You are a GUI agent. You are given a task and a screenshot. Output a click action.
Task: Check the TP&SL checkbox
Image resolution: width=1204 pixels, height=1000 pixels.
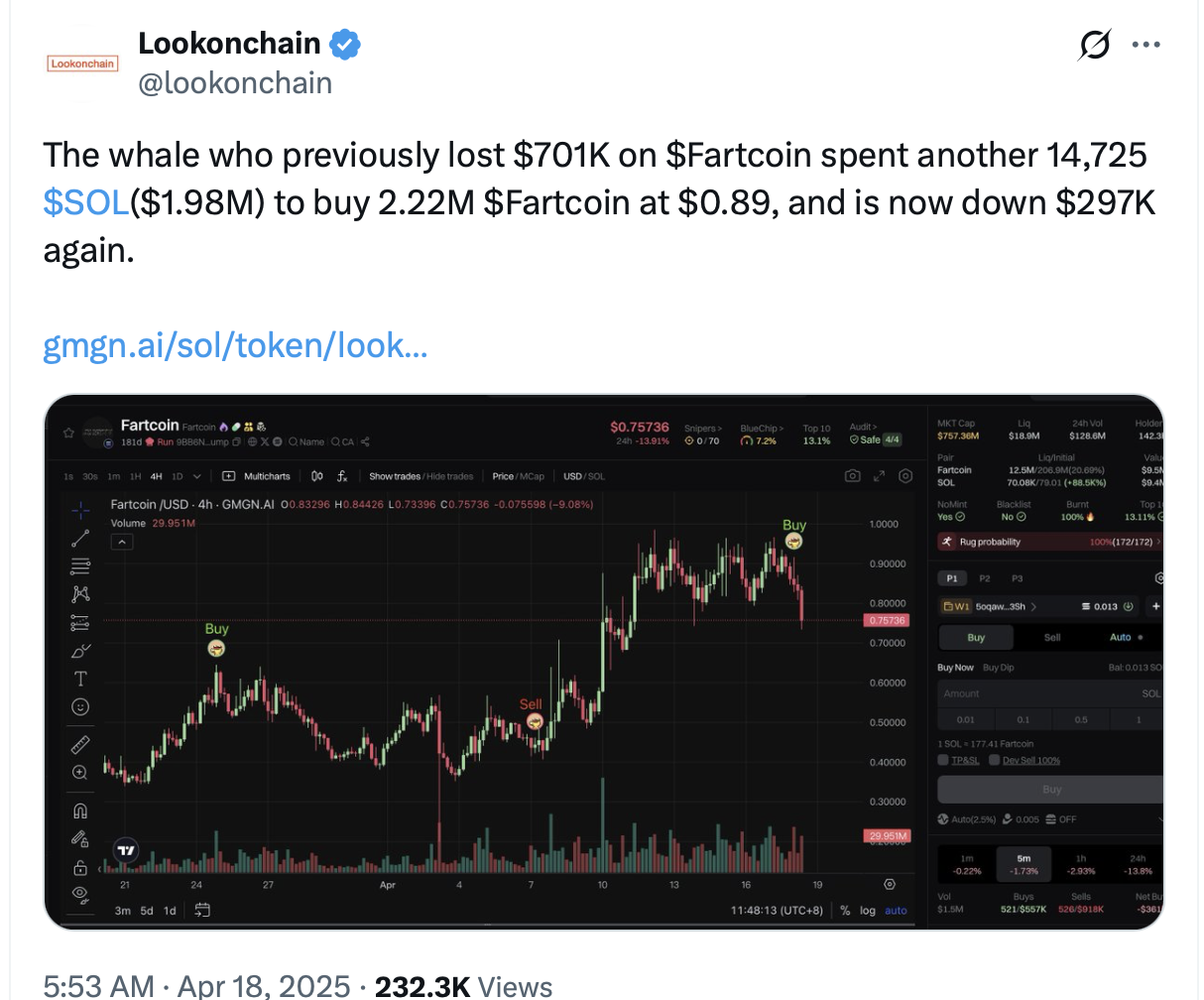(943, 761)
